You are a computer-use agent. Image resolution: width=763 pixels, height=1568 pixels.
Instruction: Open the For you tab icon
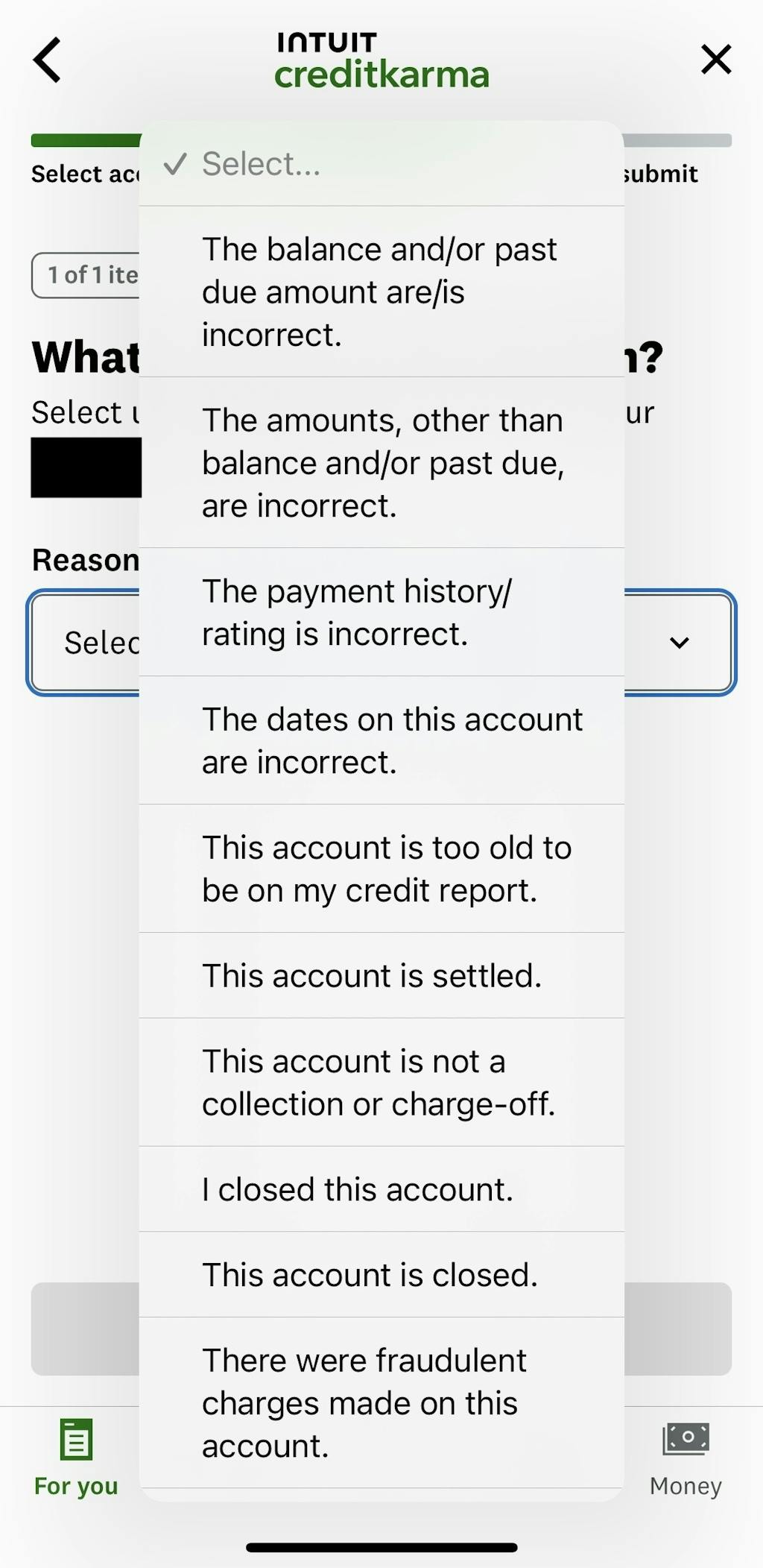[x=76, y=1439]
